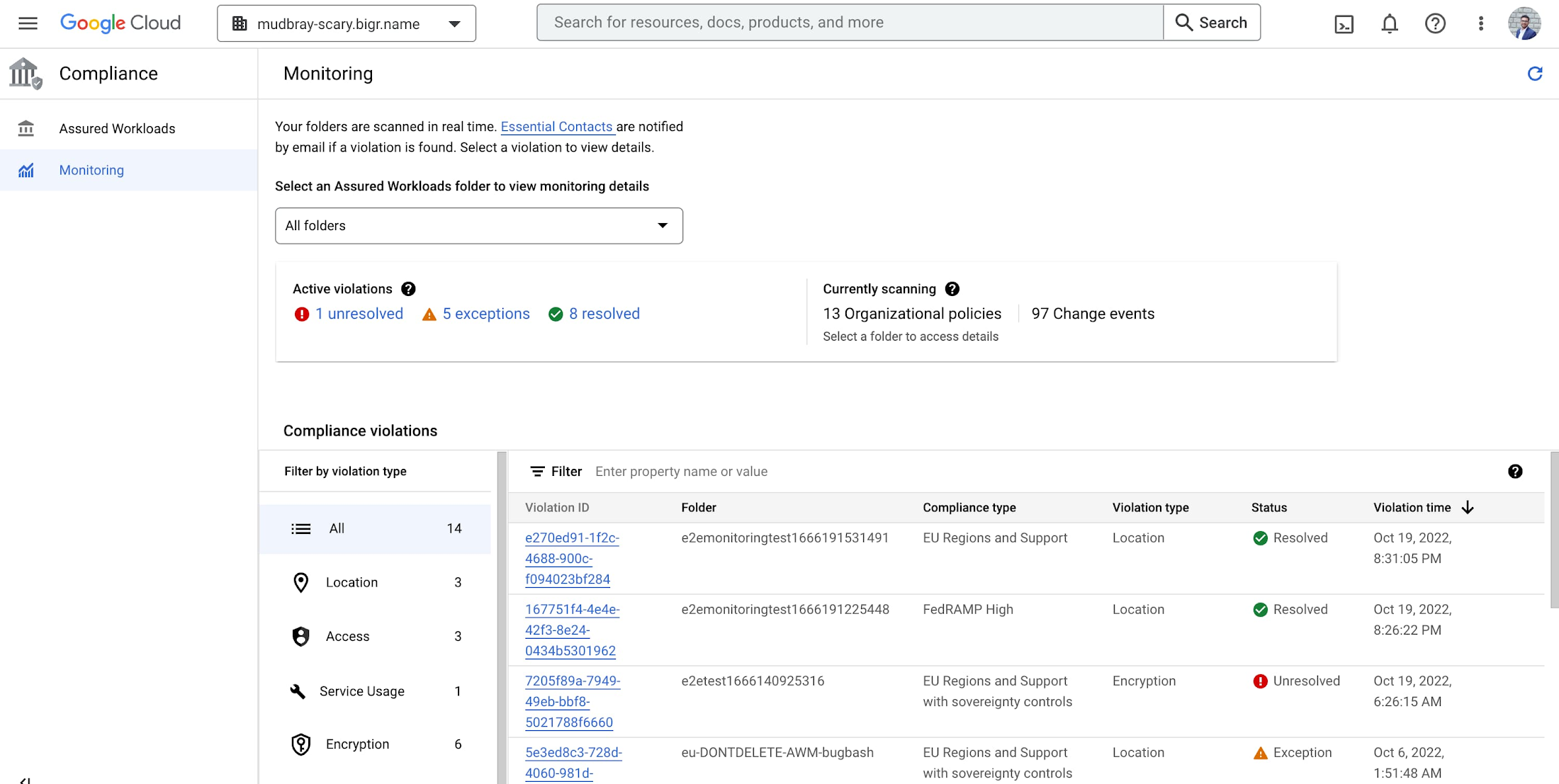Click the refresh icon top right corner

1535,74
